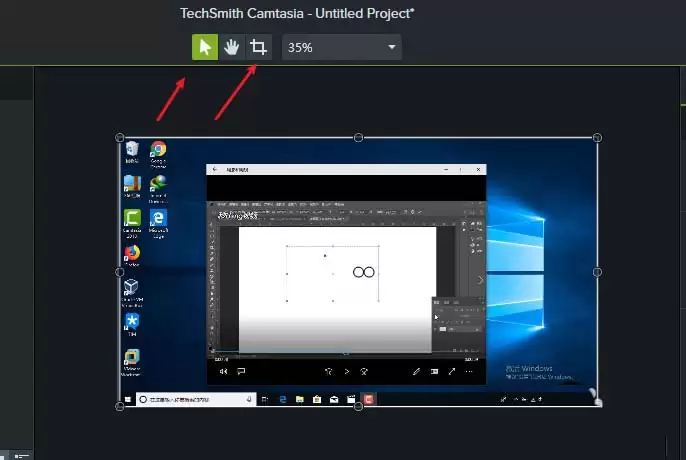Click Microsoft Edge shortcut in recorded desktop
The height and width of the screenshot is (460, 686).
(x=158, y=224)
